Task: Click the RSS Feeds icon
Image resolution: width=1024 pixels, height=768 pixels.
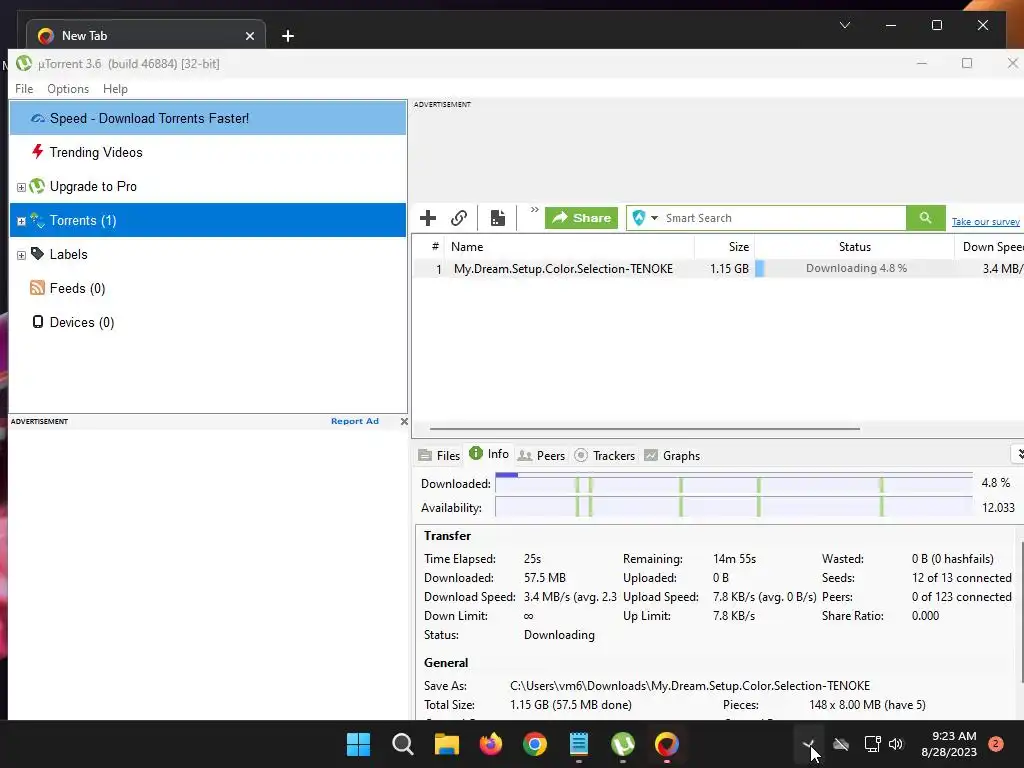Action: tap(38, 287)
